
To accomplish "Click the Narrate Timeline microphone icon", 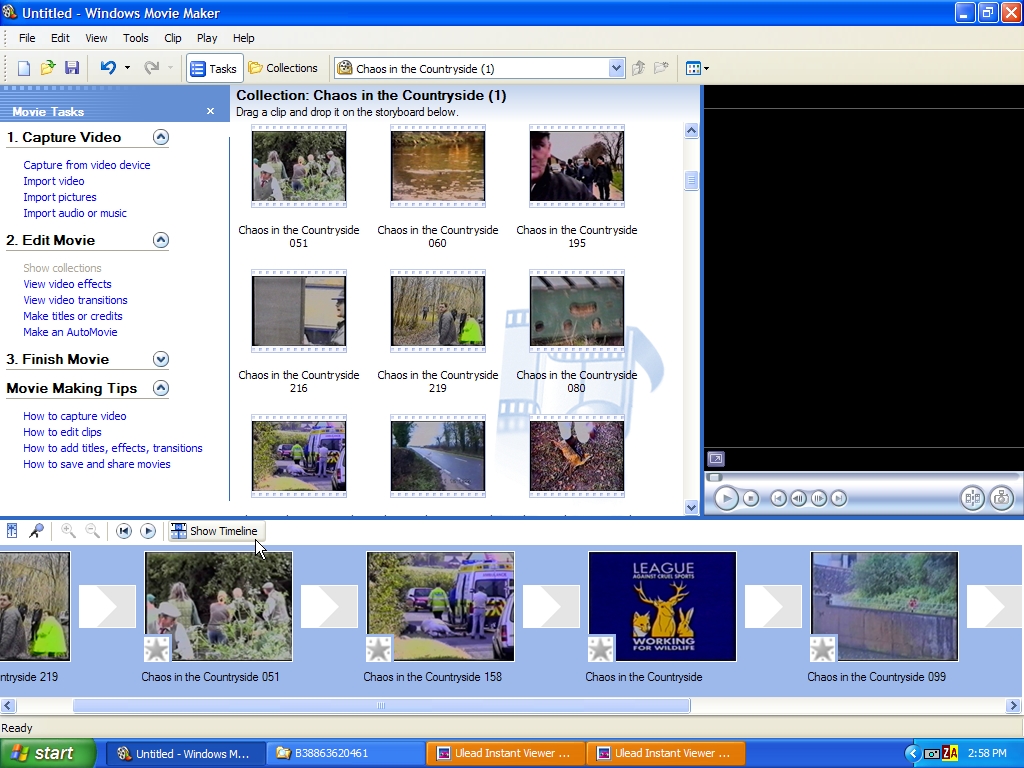I will point(36,531).
